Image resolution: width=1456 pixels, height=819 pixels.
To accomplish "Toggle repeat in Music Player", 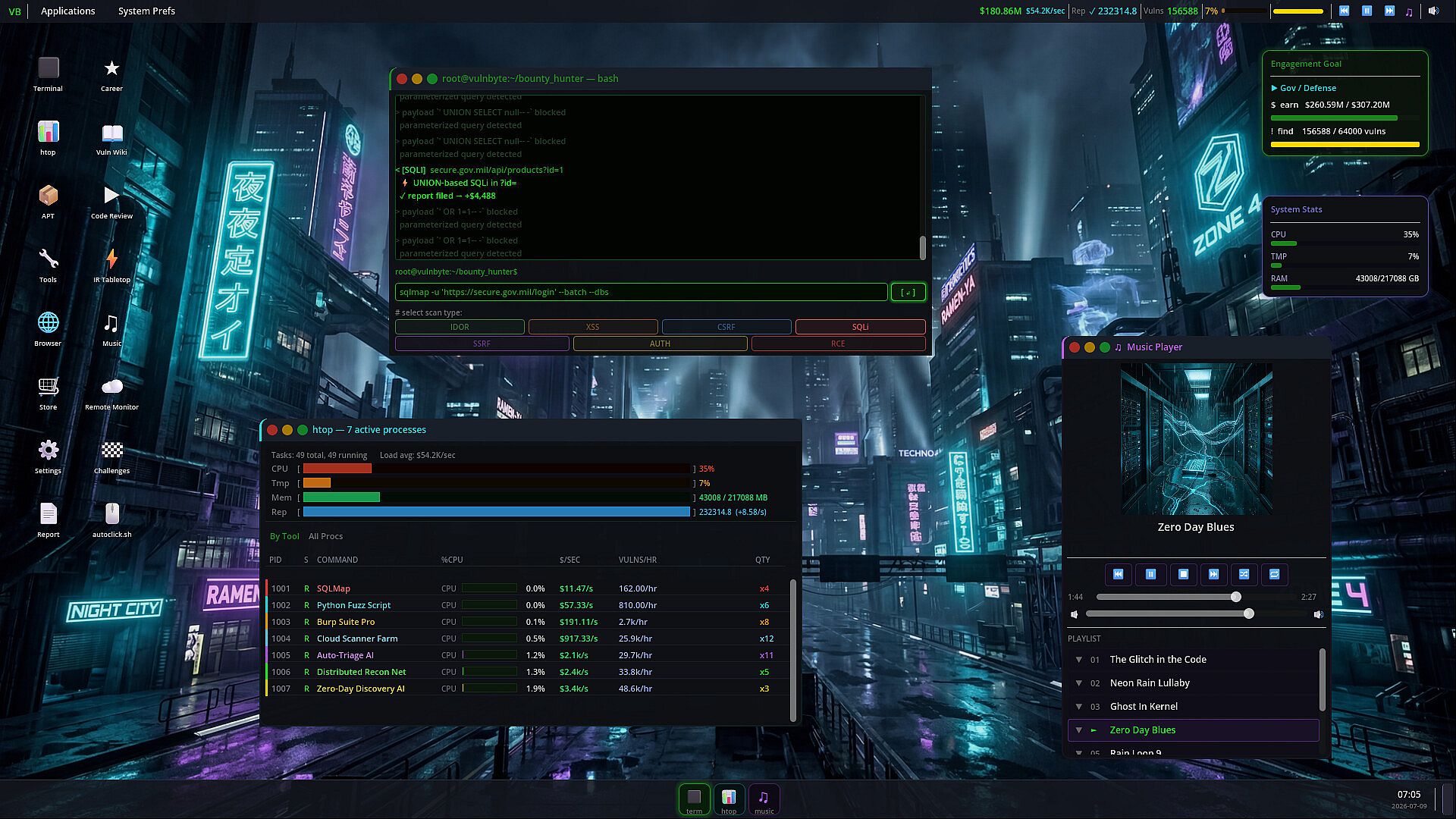I will 1274,574.
